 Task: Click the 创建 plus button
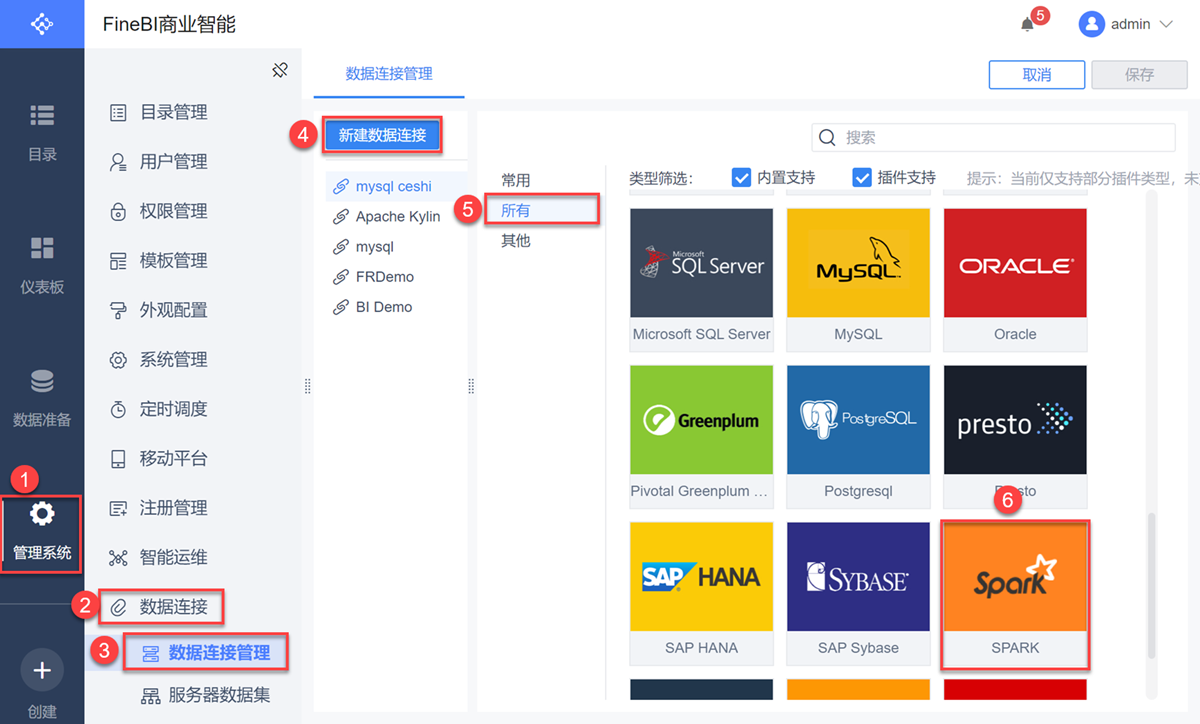(x=42, y=670)
